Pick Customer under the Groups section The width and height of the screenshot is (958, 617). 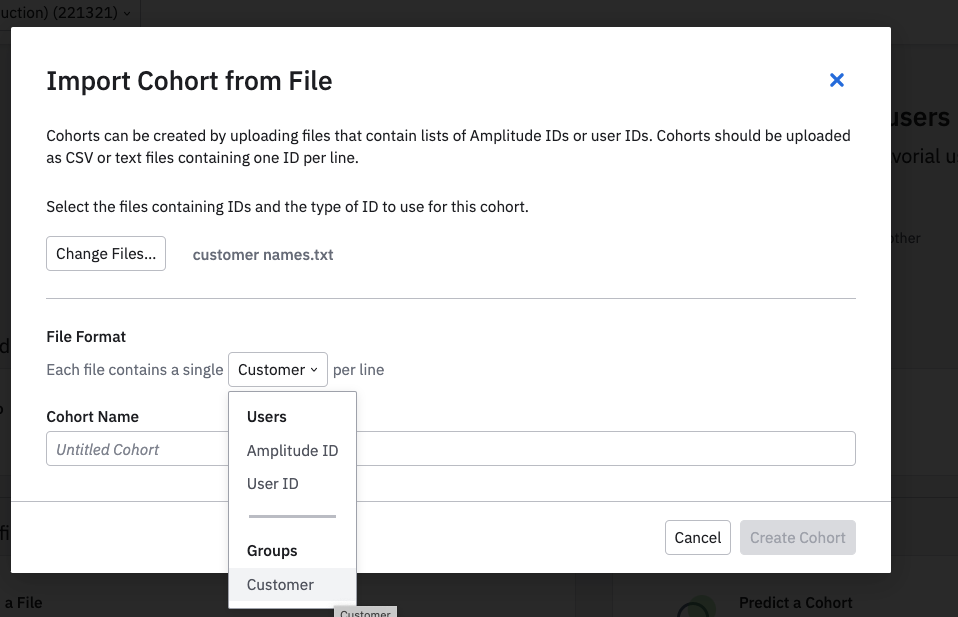(x=280, y=585)
